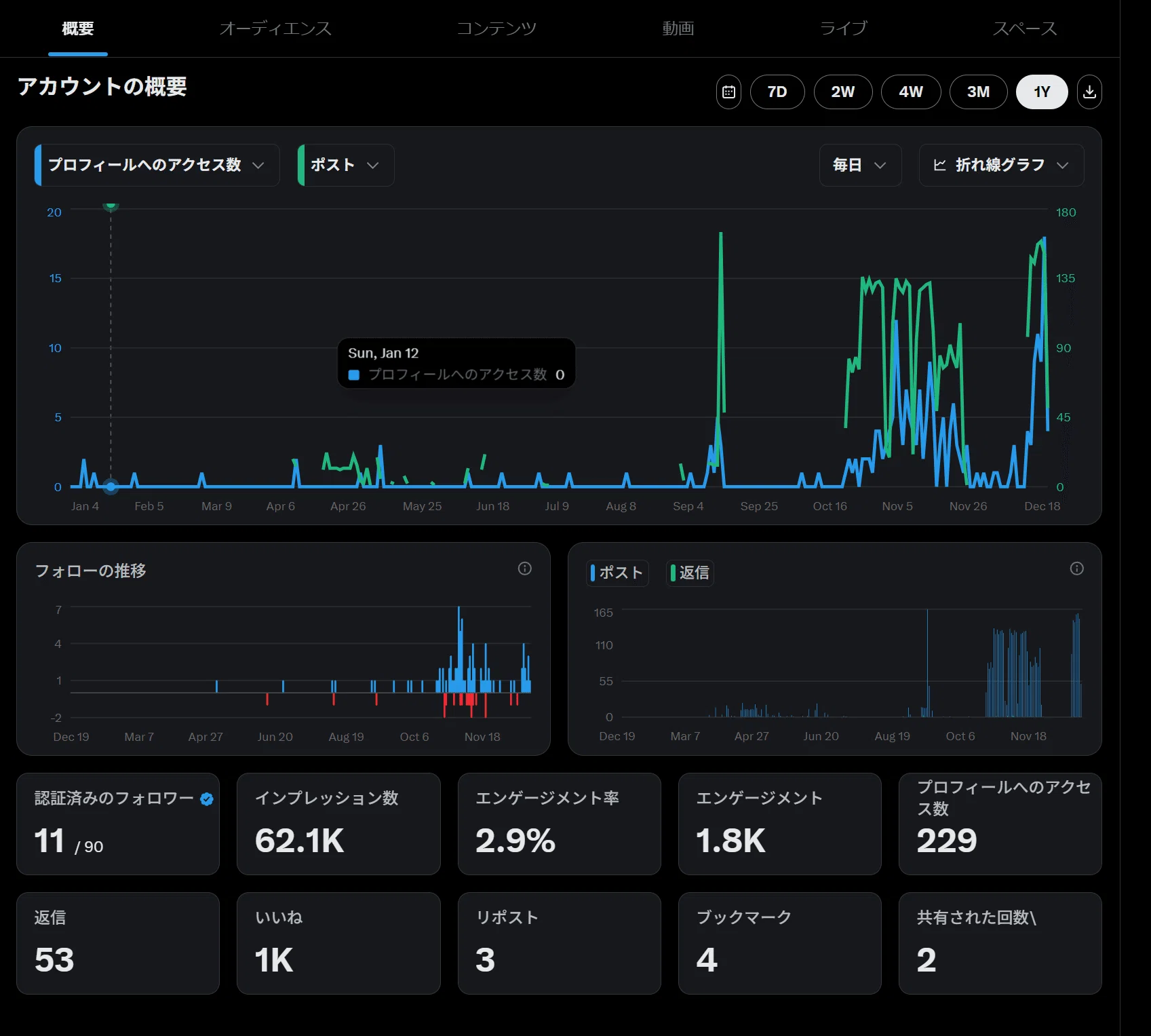Open the スペース tab
The width and height of the screenshot is (1151, 1036).
pos(1025,28)
